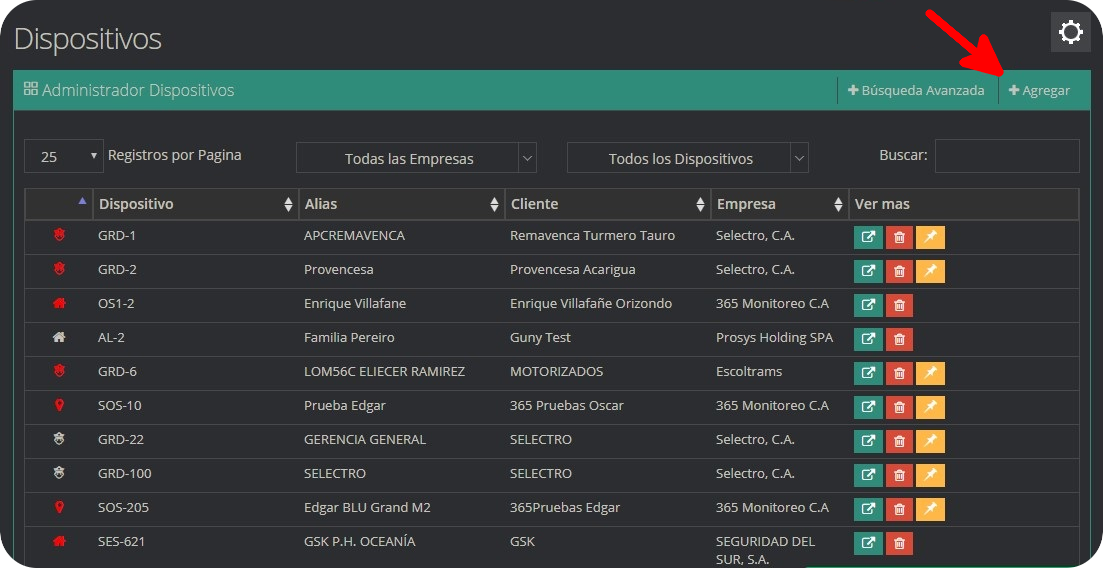1103x568 pixels.
Task: Select the Prueba Edgar alias cell
Action: [x=345, y=405]
